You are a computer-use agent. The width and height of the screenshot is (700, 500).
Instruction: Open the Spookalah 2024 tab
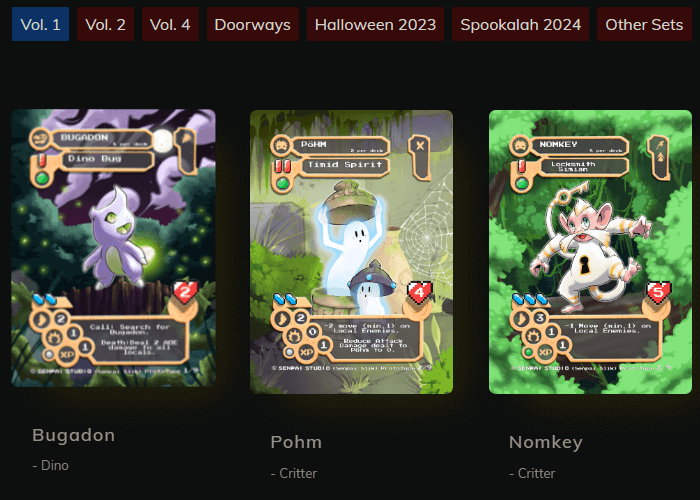pos(521,24)
